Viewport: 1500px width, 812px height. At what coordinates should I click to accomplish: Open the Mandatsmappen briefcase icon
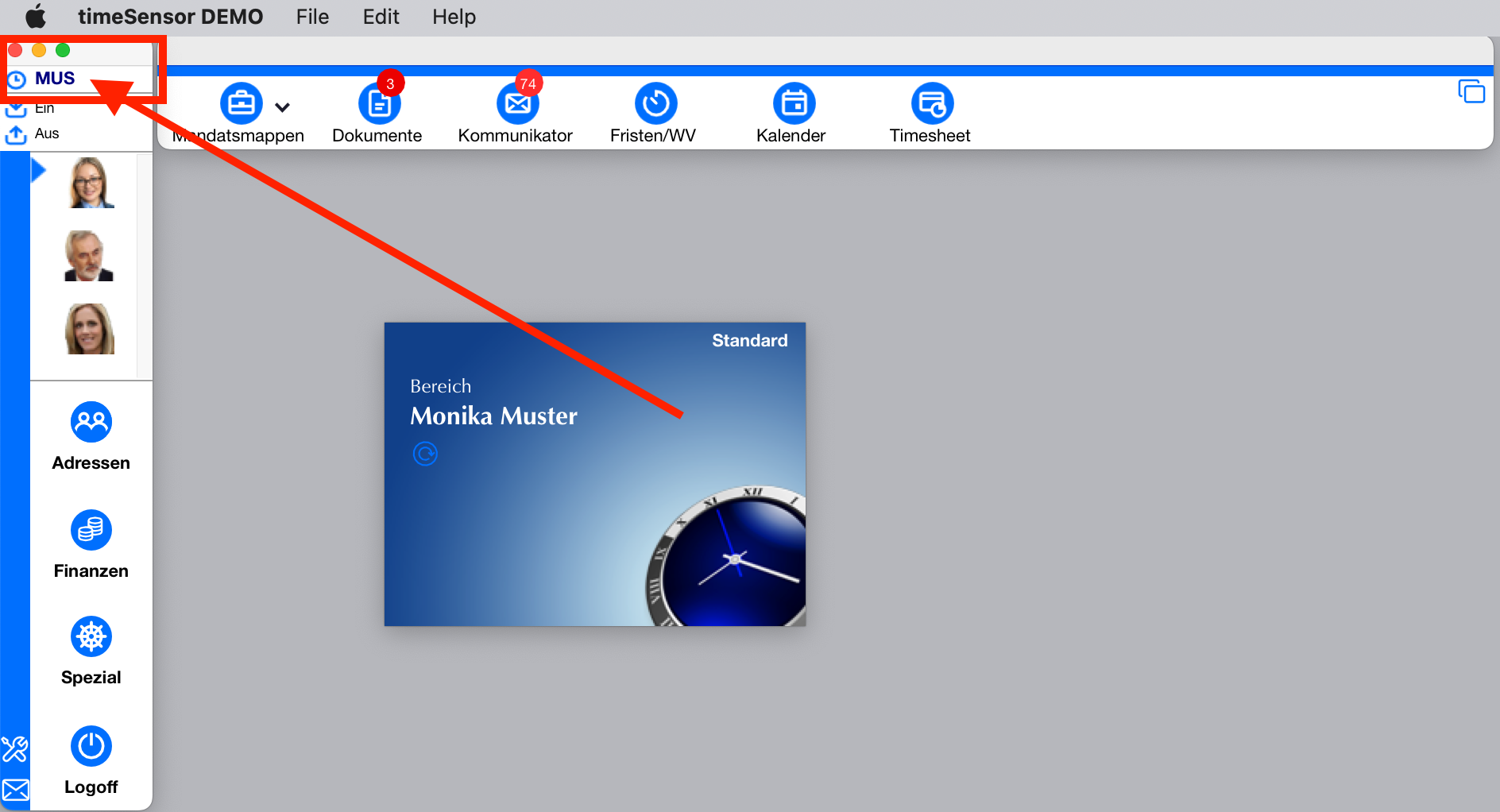[241, 103]
